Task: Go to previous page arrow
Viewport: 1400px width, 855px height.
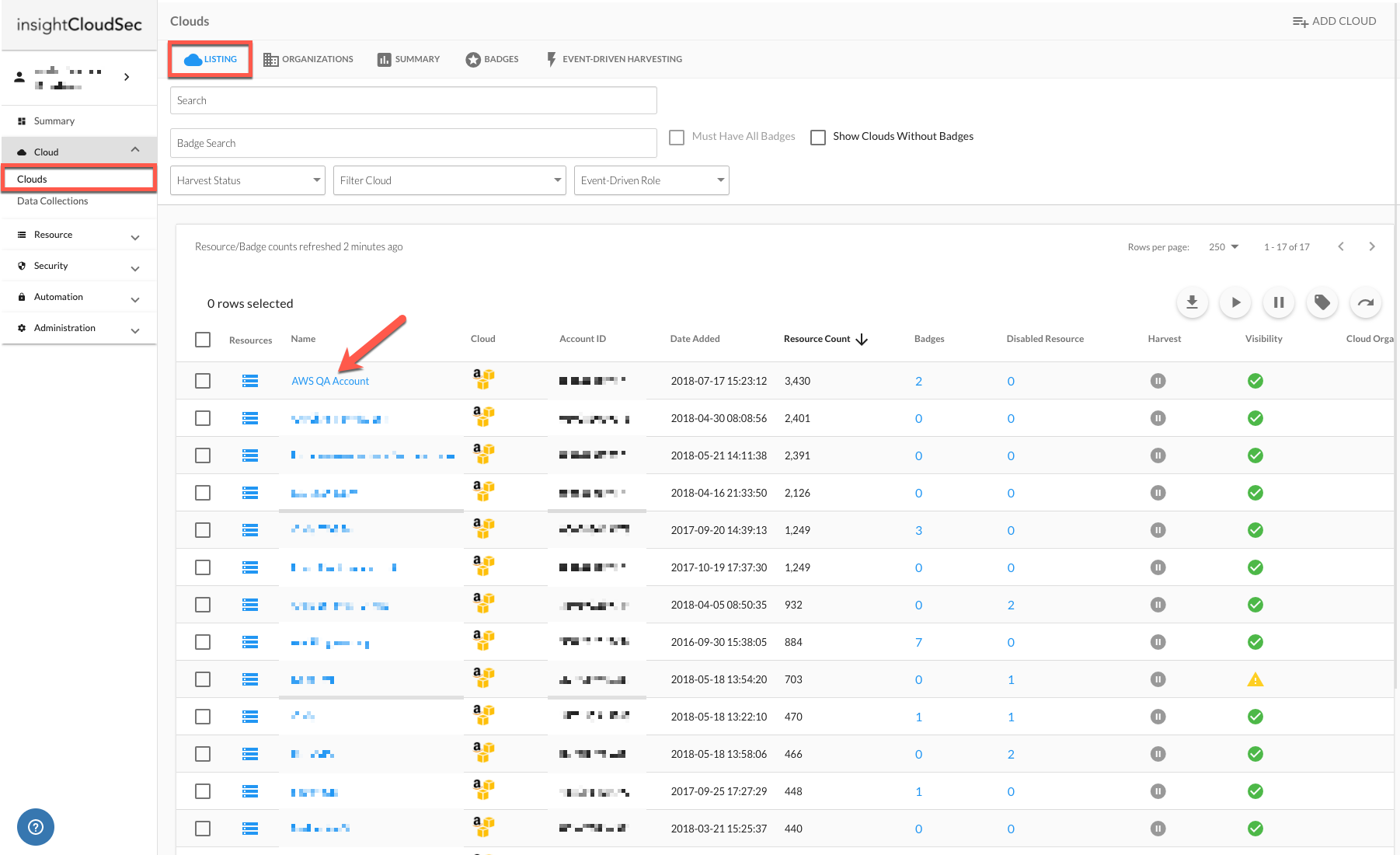Action: coord(1341,246)
